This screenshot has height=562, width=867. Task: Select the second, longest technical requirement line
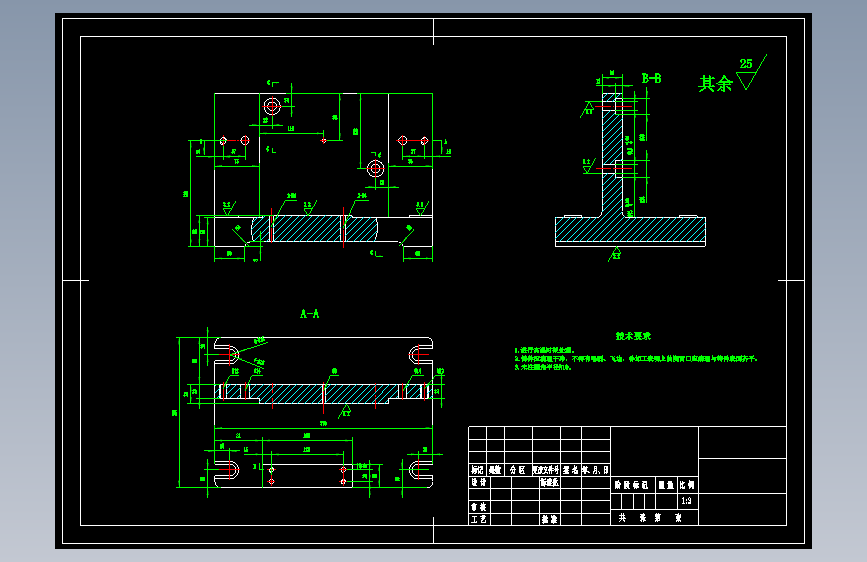coord(636,358)
